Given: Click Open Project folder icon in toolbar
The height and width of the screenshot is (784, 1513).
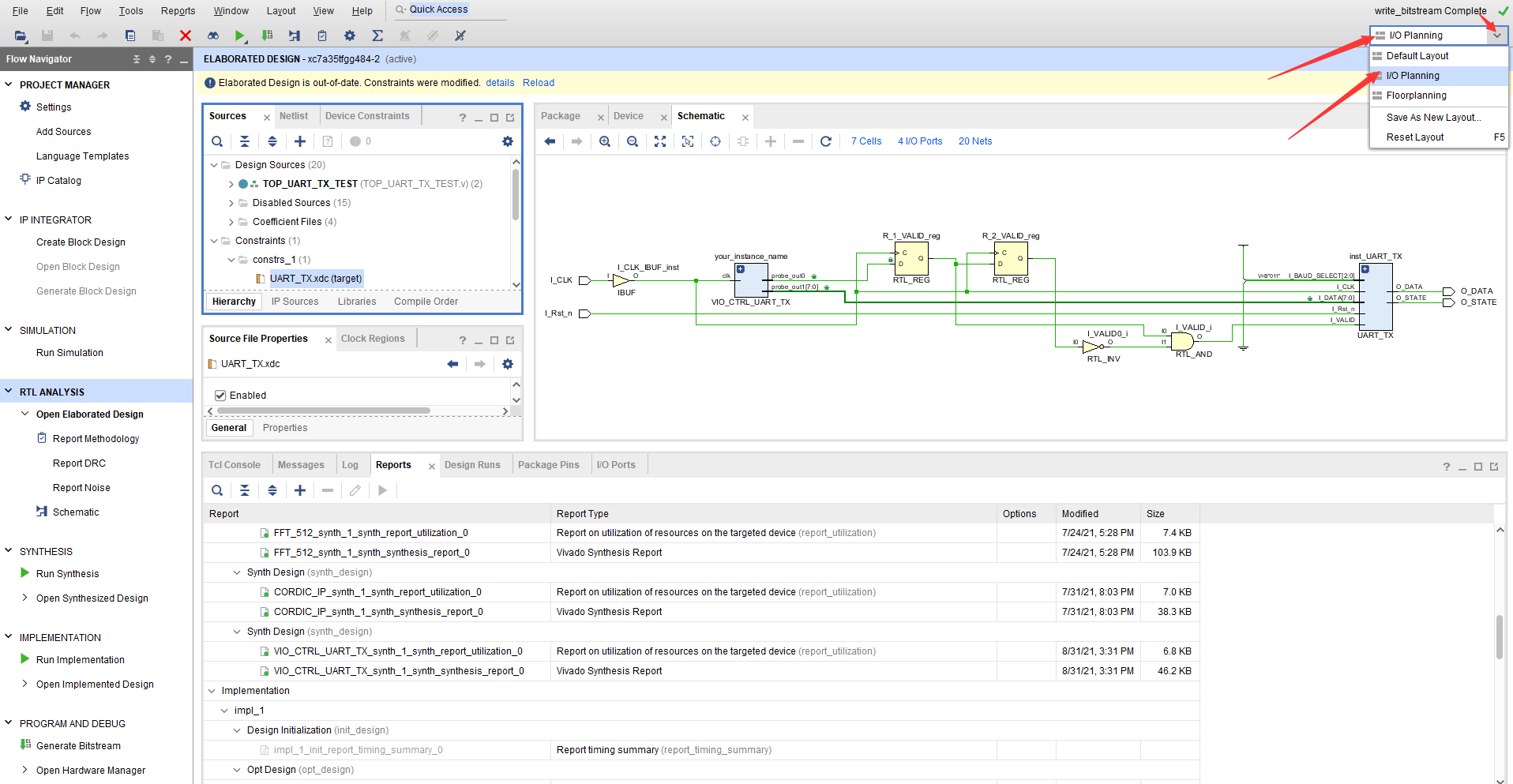Looking at the screenshot, I should pyautogui.click(x=21, y=36).
